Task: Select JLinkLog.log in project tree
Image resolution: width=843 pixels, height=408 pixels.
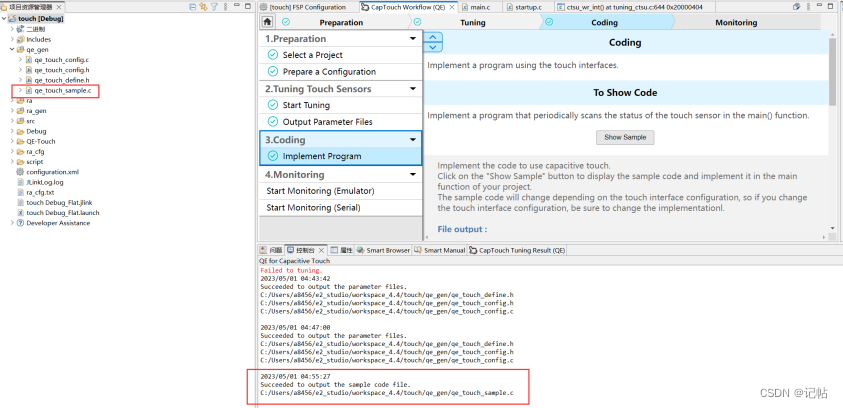Action: [x=45, y=182]
